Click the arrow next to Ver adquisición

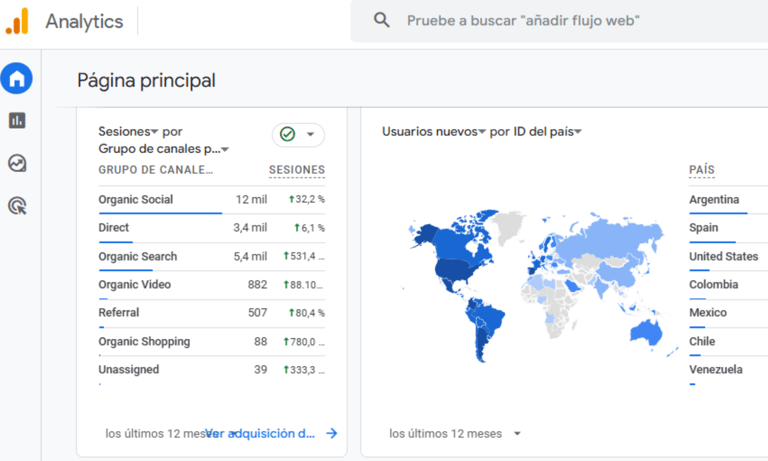tap(332, 434)
